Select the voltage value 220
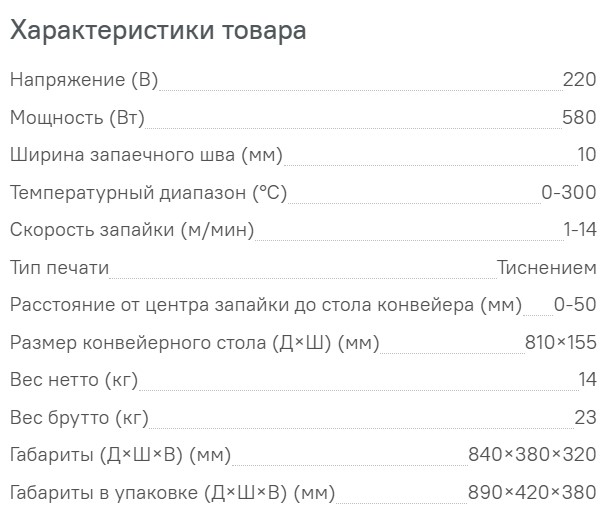The image size is (616, 522). (x=579, y=80)
